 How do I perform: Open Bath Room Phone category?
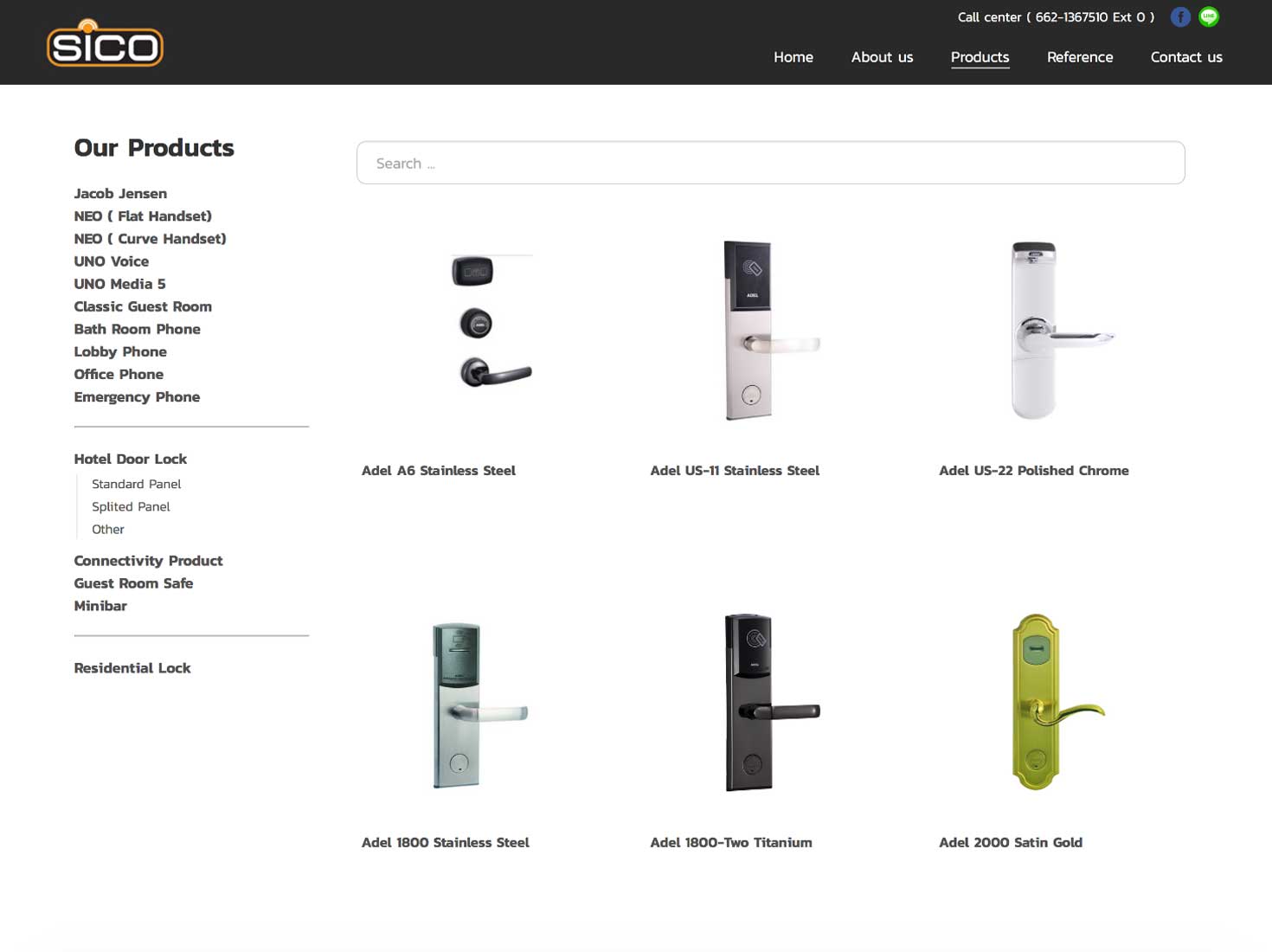pos(137,329)
